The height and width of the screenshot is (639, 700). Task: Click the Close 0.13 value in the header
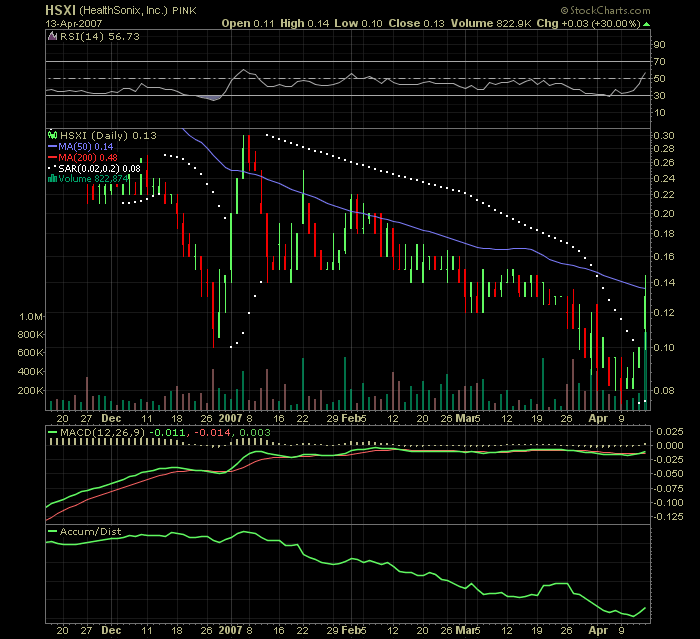click(x=417, y=24)
